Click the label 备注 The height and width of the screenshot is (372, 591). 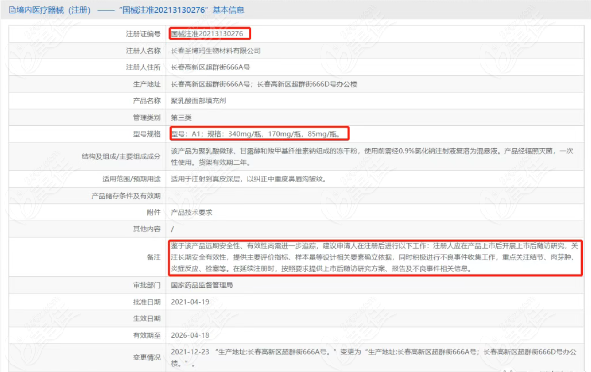coord(154,257)
